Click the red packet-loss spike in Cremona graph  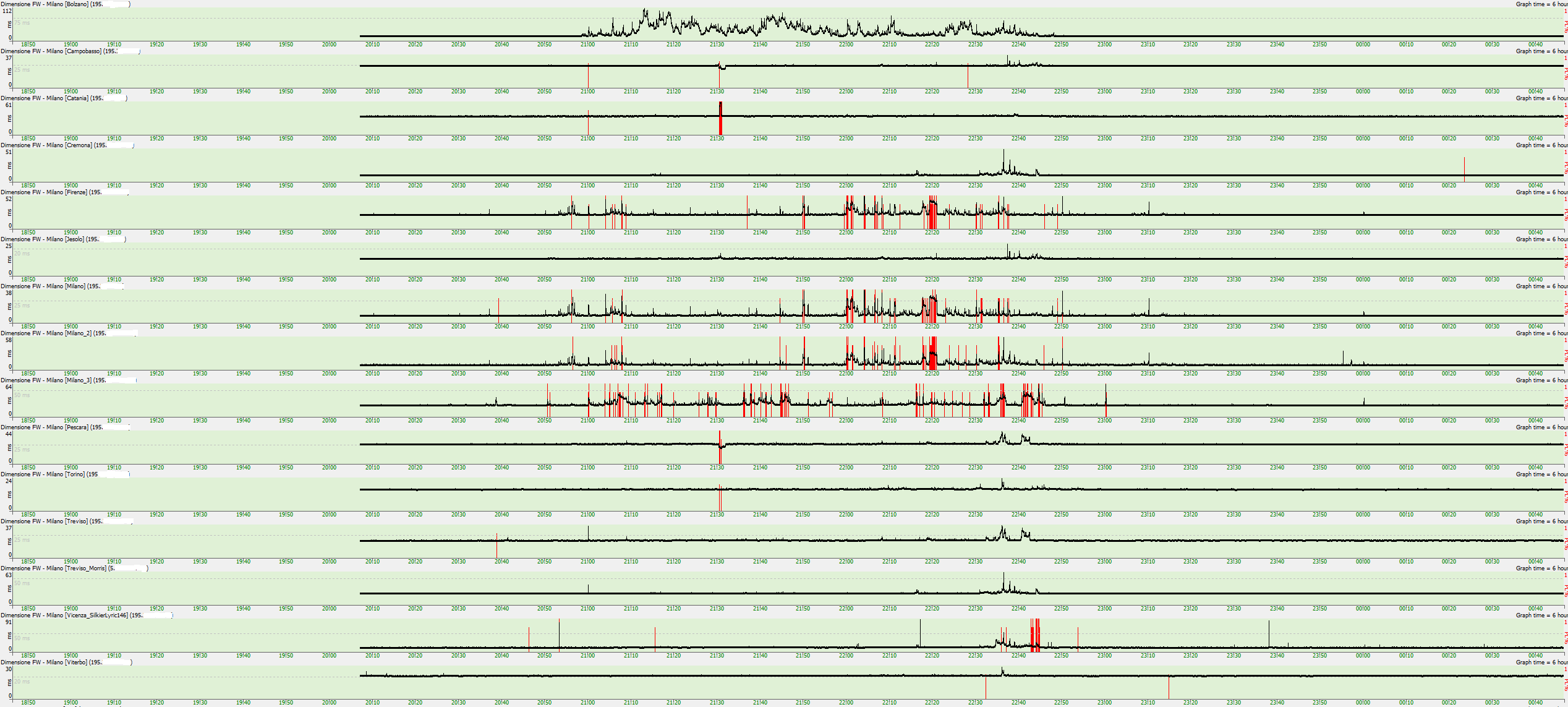(x=1464, y=168)
